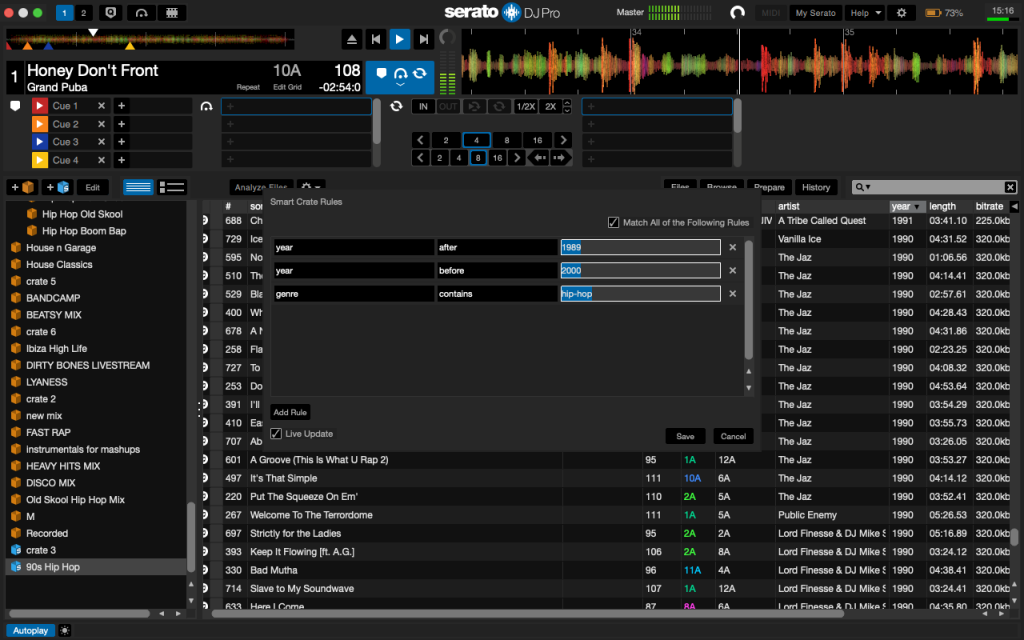The height and width of the screenshot is (640, 1024).
Task: Save the smart crate rules
Action: click(x=685, y=436)
